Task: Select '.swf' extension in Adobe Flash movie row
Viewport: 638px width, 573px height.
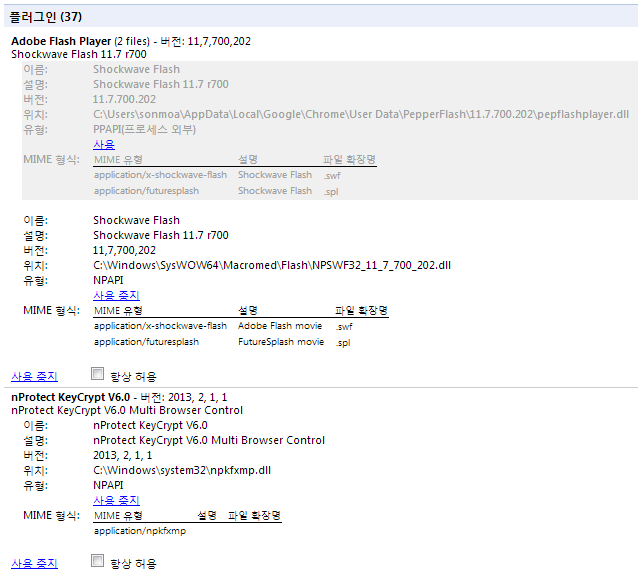Action: (344, 327)
